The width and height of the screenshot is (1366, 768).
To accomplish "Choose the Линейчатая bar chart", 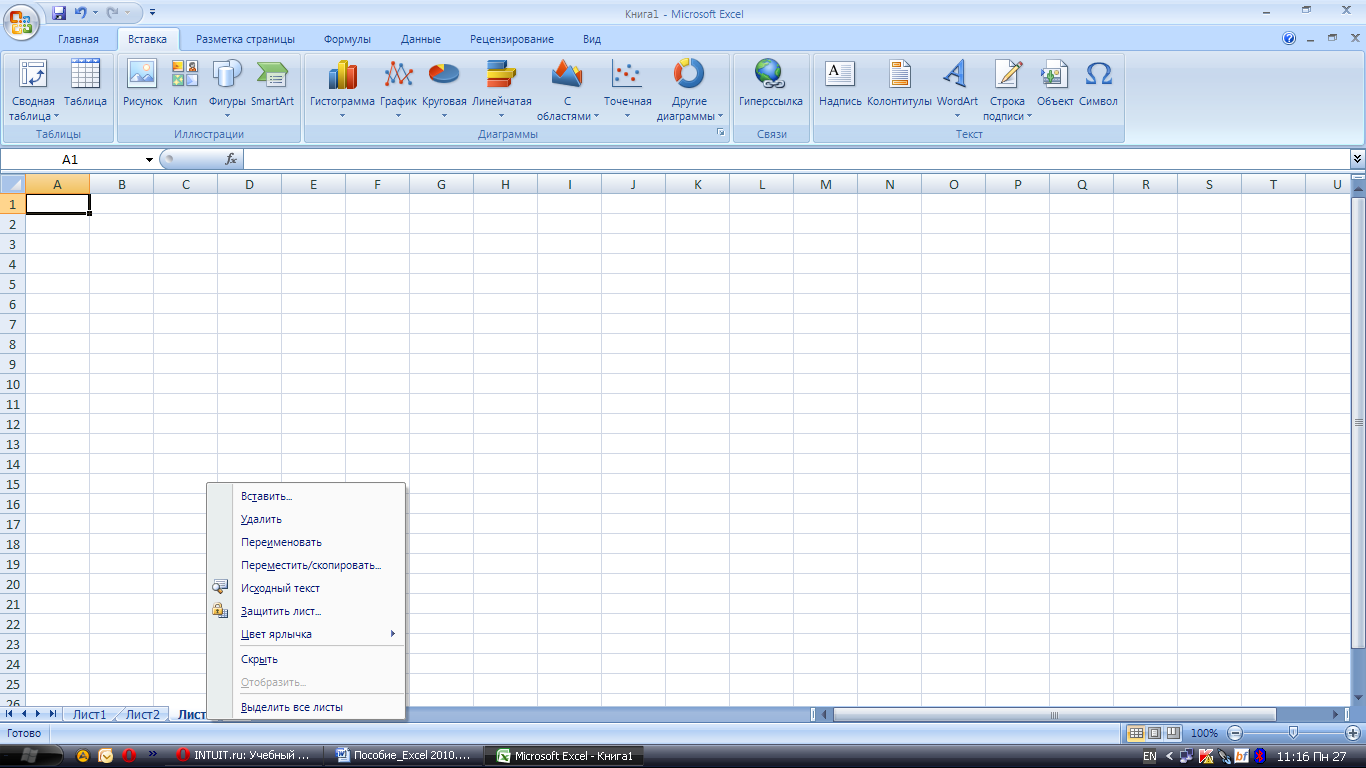I will [501, 90].
